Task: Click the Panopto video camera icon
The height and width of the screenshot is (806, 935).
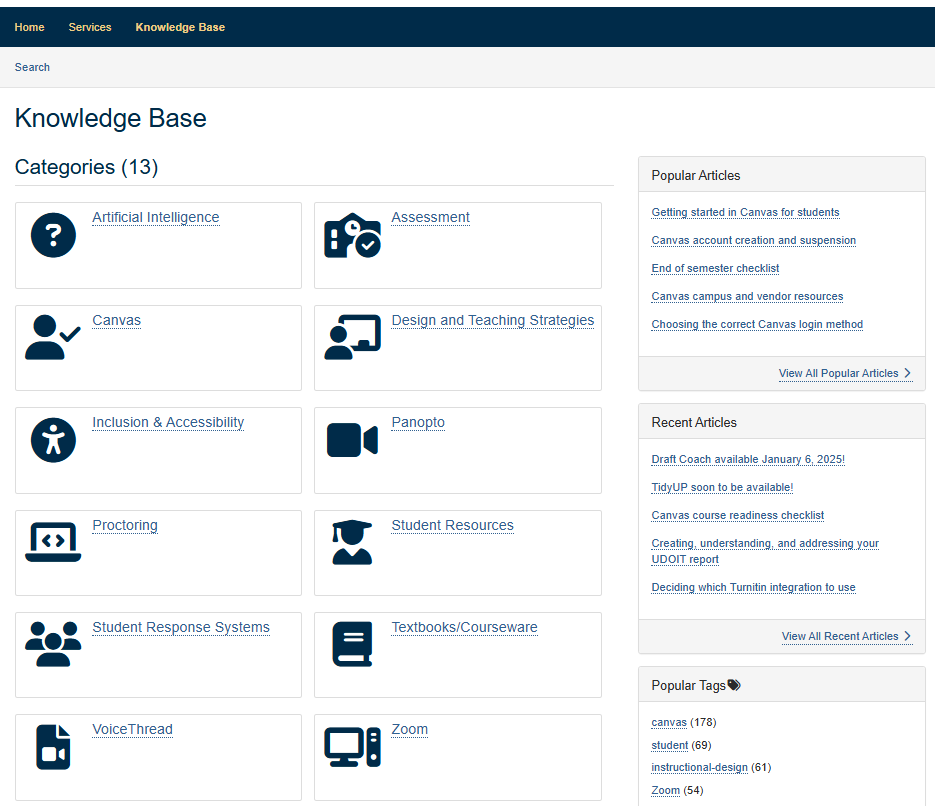Action: pos(352,441)
